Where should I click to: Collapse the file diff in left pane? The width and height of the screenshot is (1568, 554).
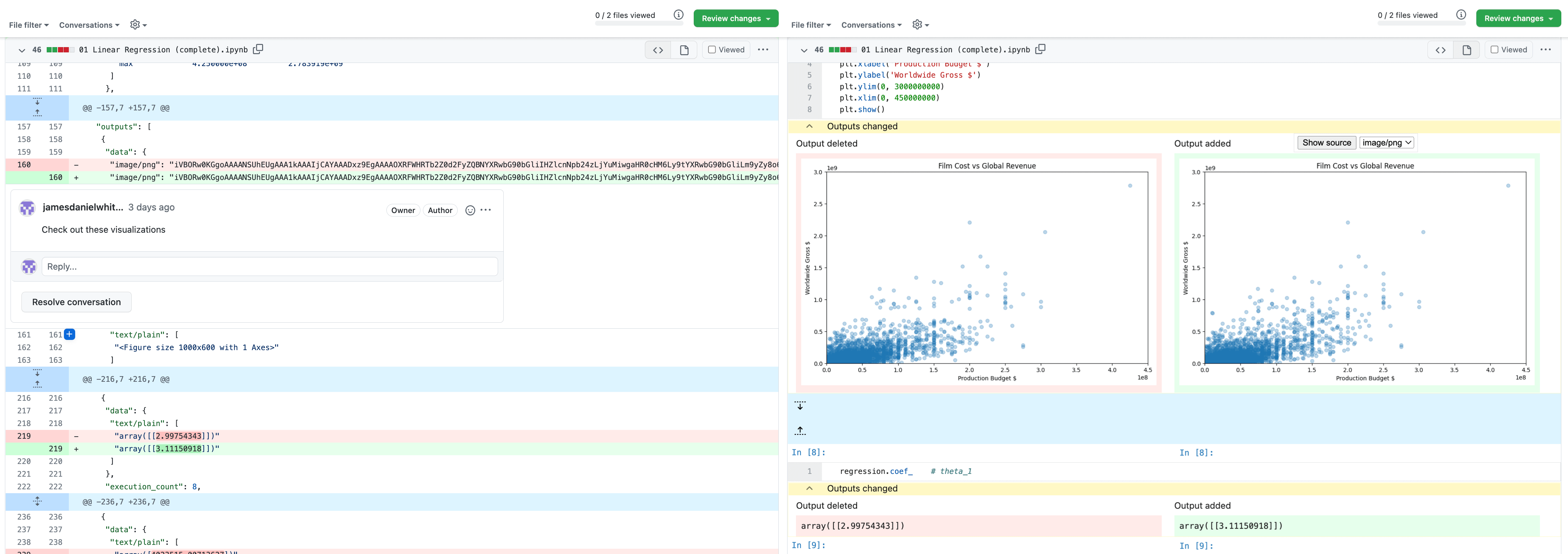pyautogui.click(x=21, y=50)
